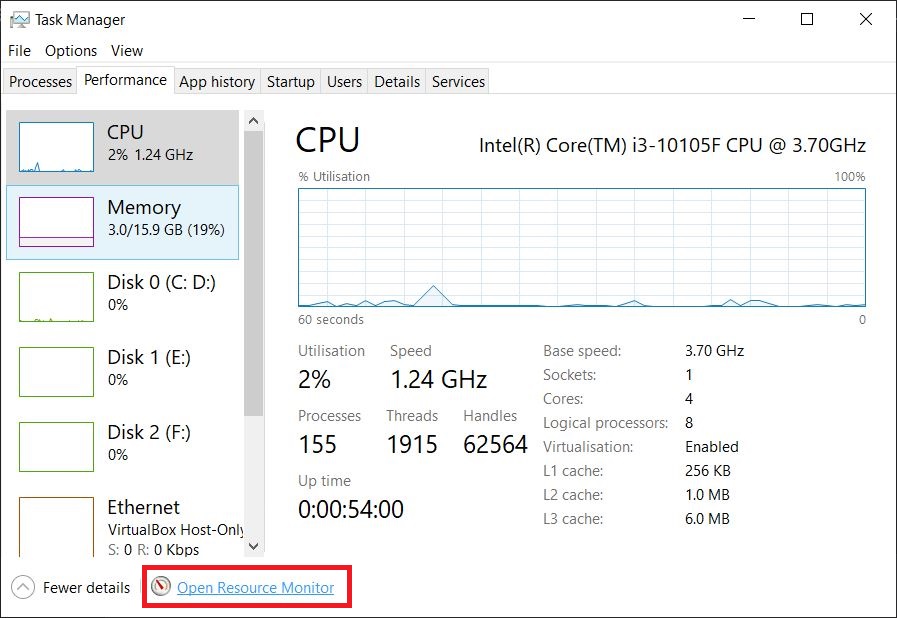The image size is (897, 618).
Task: Open the Options menu
Action: [x=71, y=50]
